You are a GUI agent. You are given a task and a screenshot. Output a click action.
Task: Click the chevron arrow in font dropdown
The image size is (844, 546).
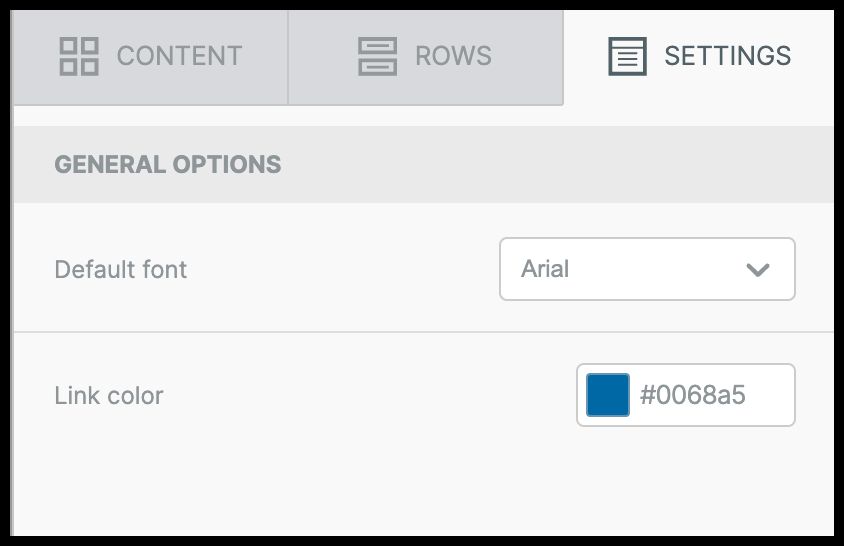pyautogui.click(x=758, y=269)
